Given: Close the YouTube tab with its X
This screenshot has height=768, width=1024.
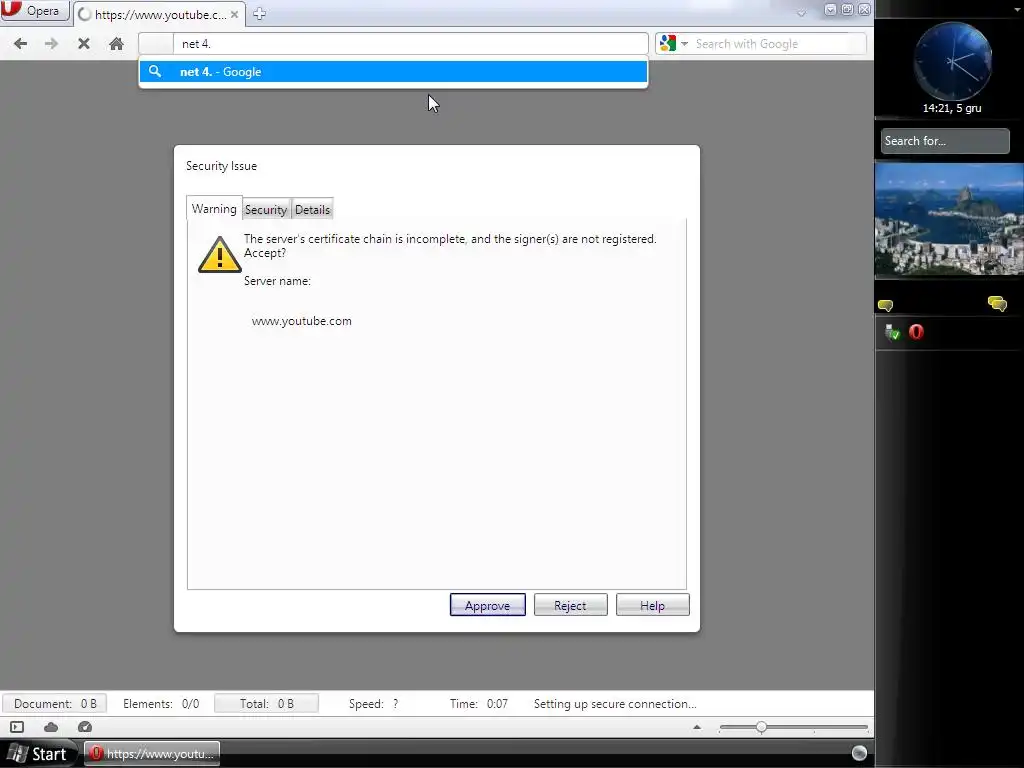Looking at the screenshot, I should click(234, 14).
